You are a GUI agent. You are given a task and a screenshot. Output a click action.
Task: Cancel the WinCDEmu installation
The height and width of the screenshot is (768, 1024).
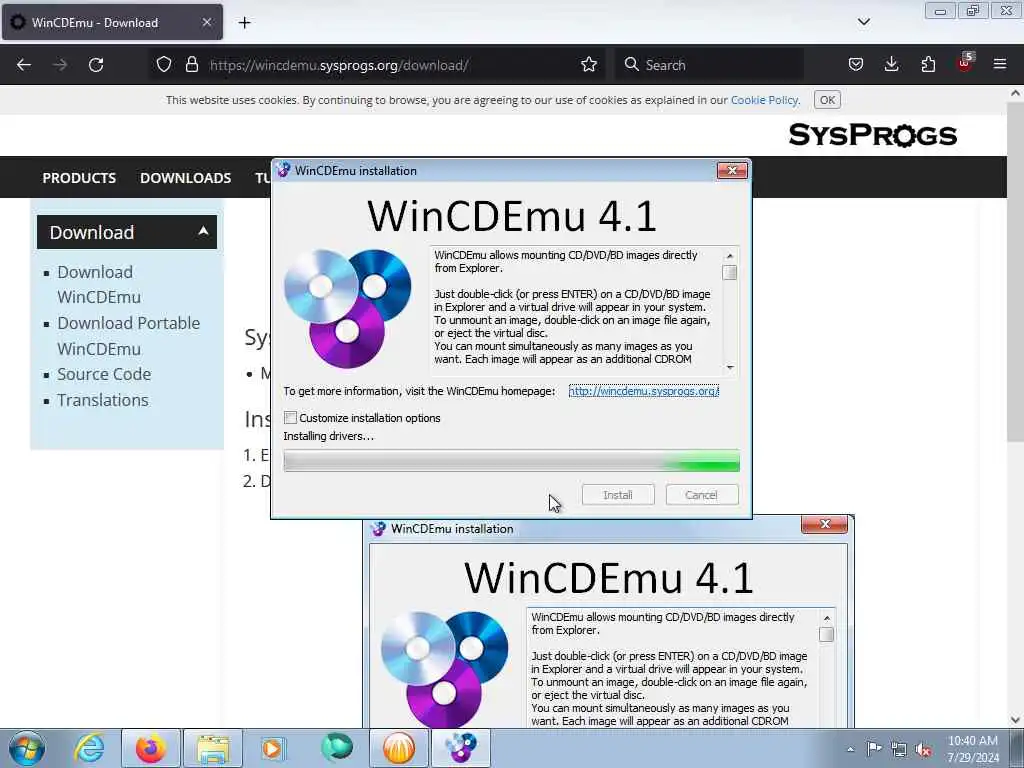(x=701, y=495)
